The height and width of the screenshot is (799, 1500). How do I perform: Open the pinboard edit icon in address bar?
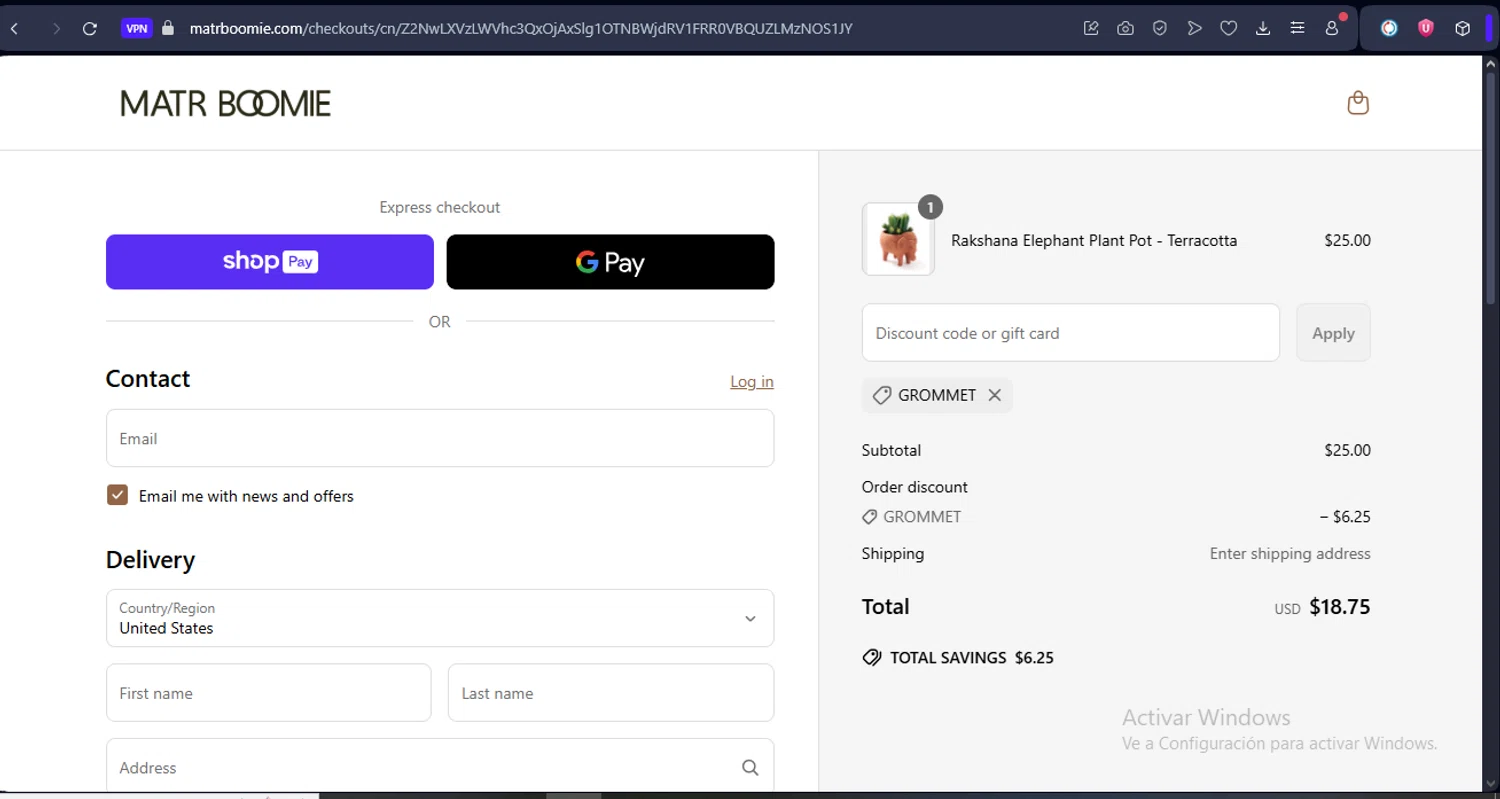(x=1091, y=29)
